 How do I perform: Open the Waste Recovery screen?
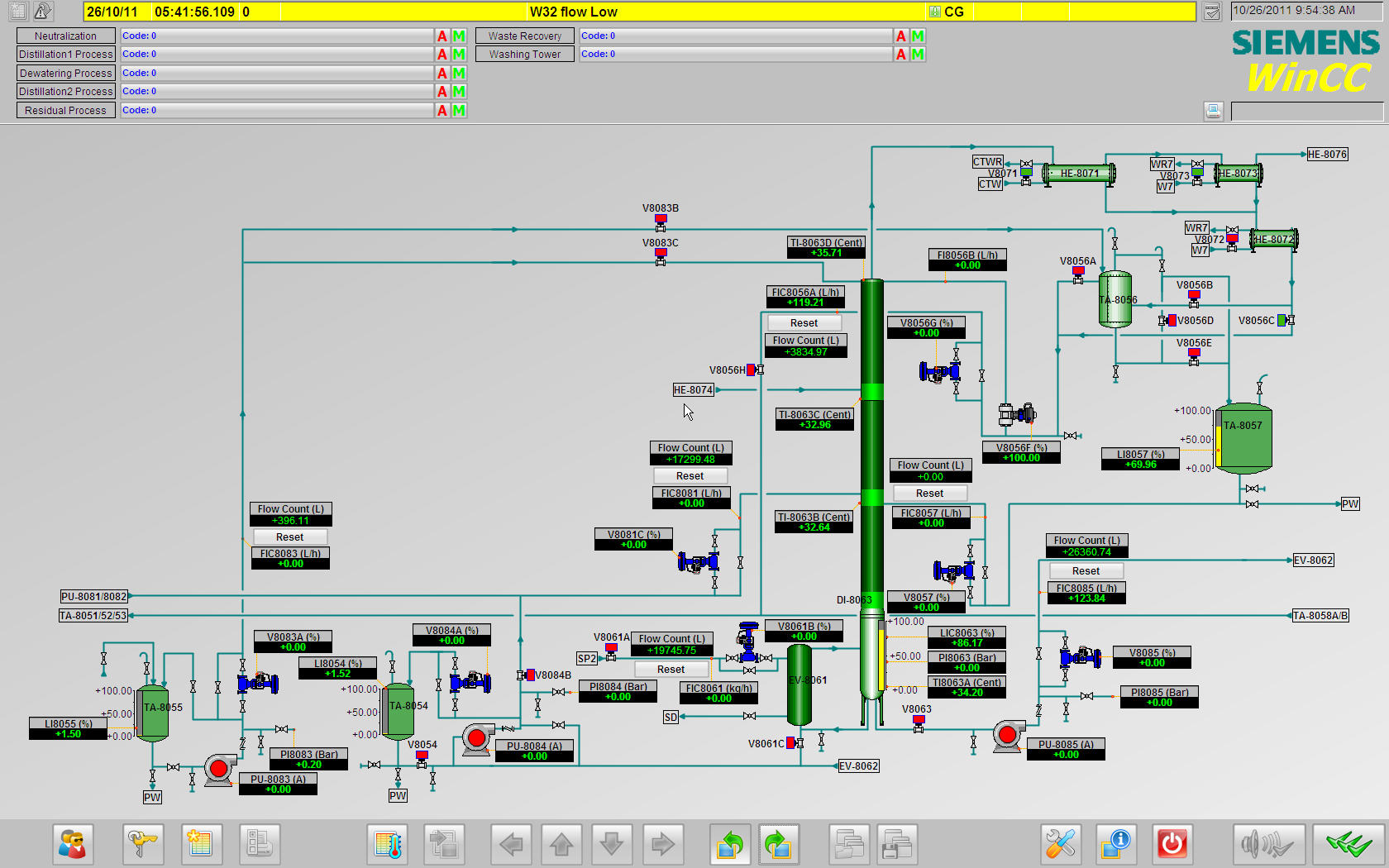point(524,36)
